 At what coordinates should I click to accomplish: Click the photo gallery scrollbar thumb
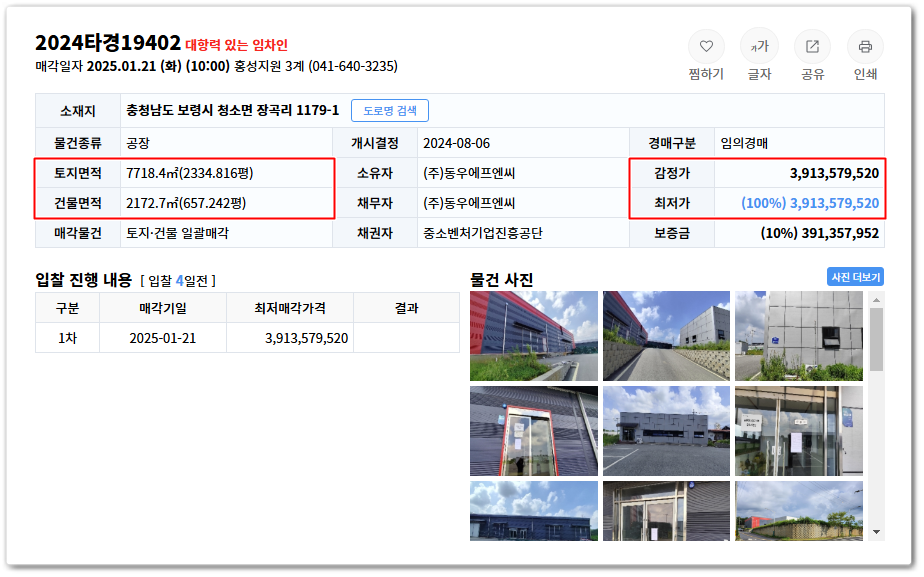point(876,339)
